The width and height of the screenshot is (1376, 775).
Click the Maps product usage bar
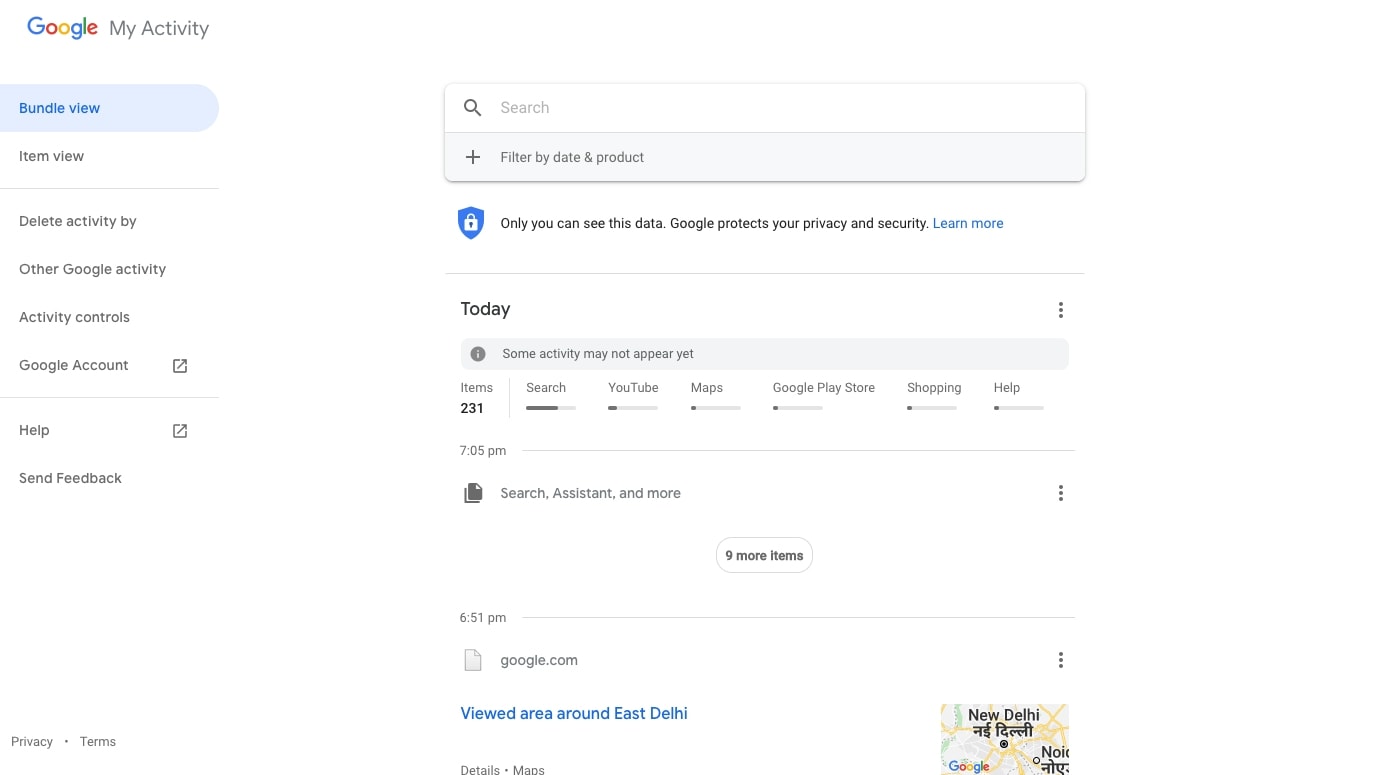coord(715,408)
